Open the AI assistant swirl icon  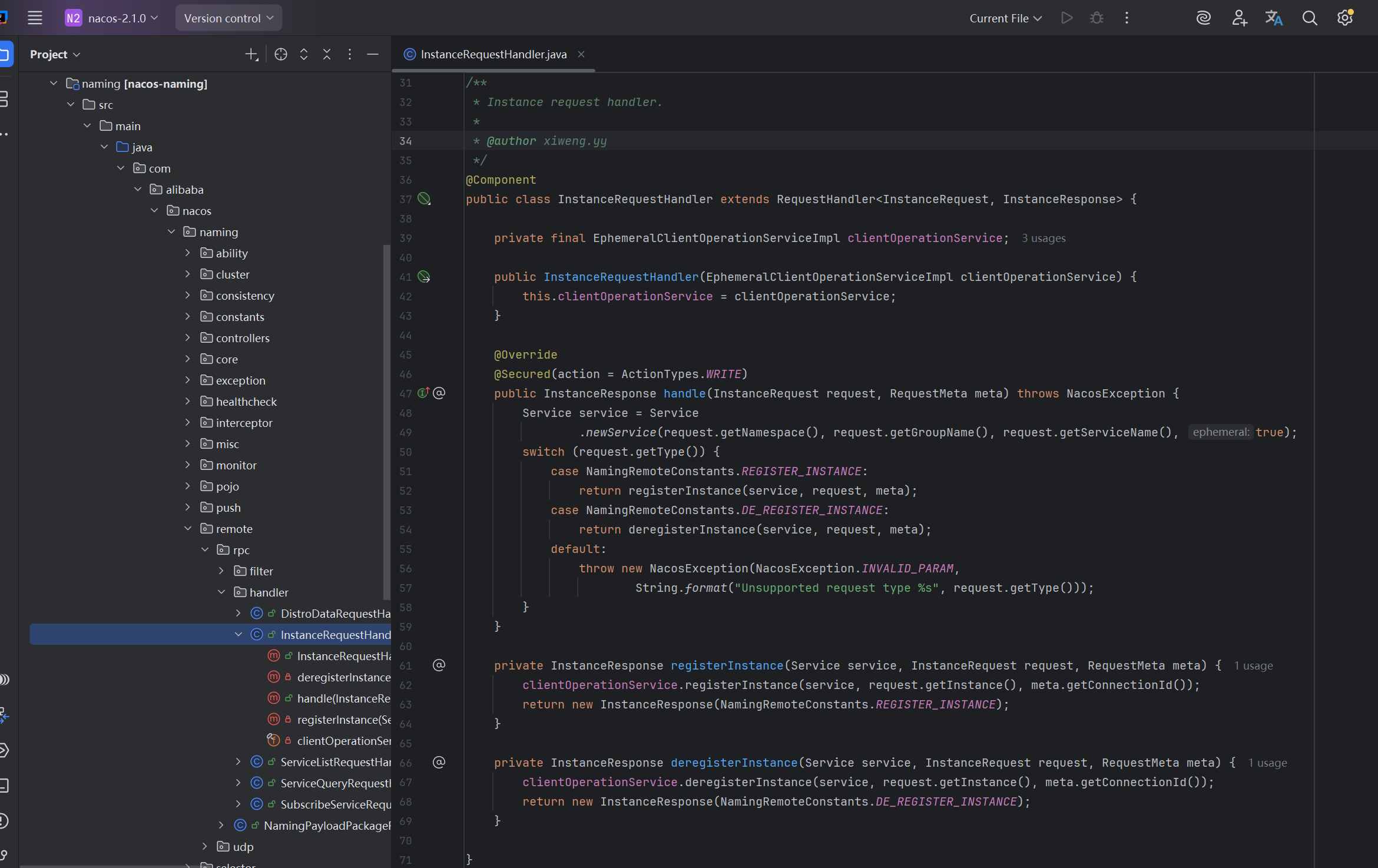[1203, 18]
